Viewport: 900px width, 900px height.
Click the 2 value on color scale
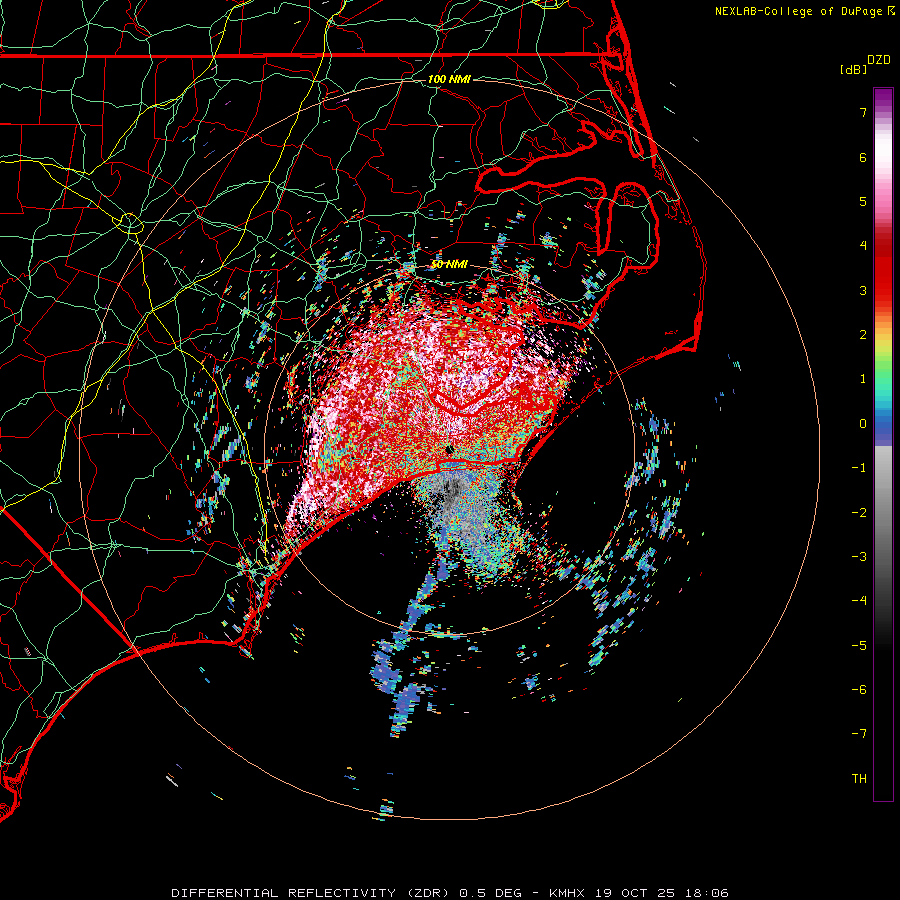pos(863,335)
